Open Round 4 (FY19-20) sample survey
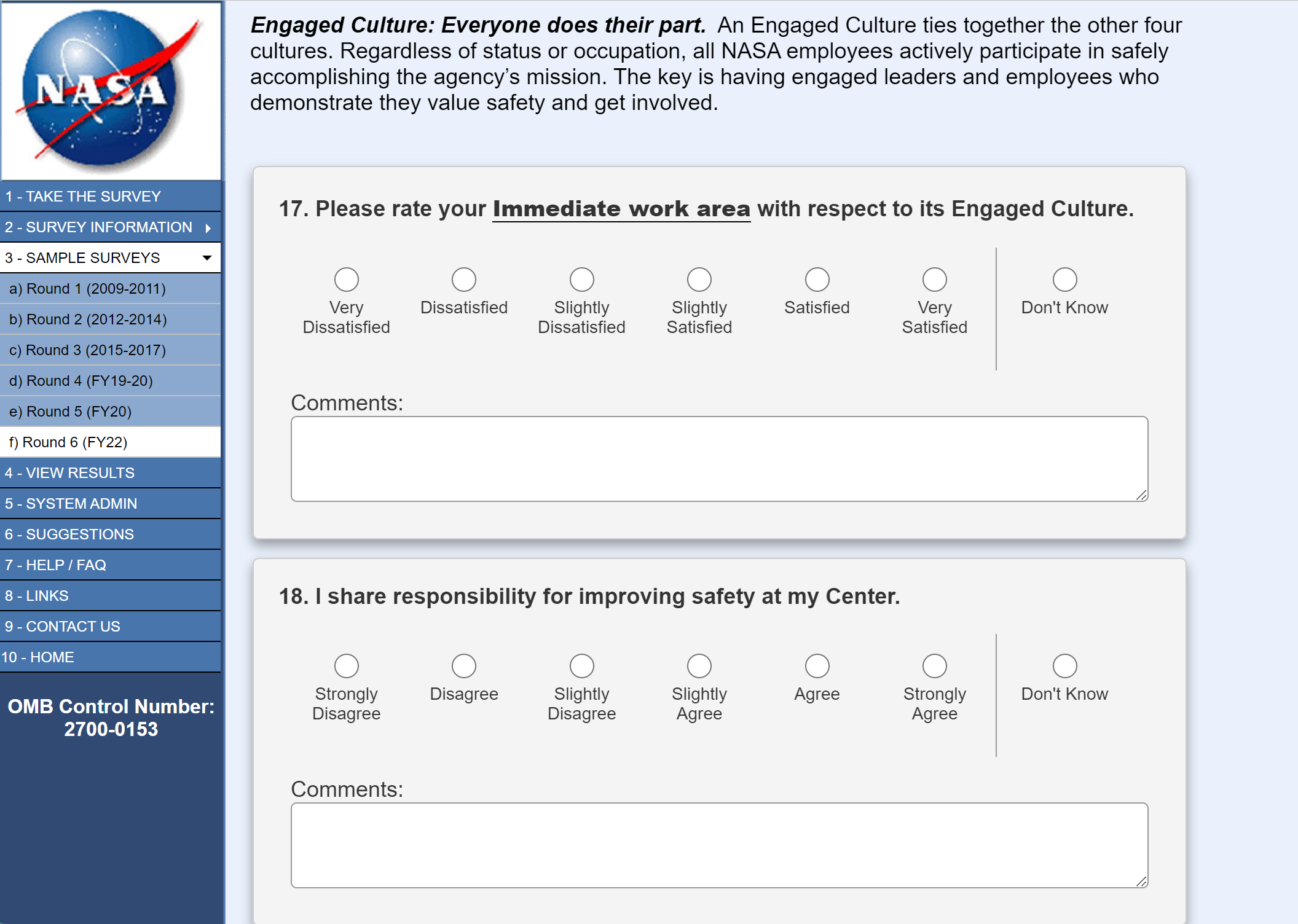Image resolution: width=1298 pixels, height=924 pixels. pyautogui.click(x=81, y=381)
